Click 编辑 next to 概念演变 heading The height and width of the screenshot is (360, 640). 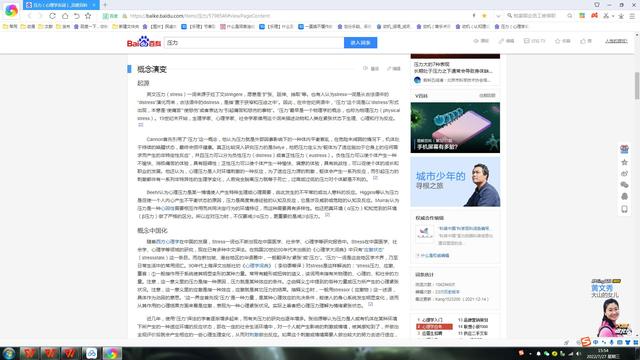coord(393,69)
